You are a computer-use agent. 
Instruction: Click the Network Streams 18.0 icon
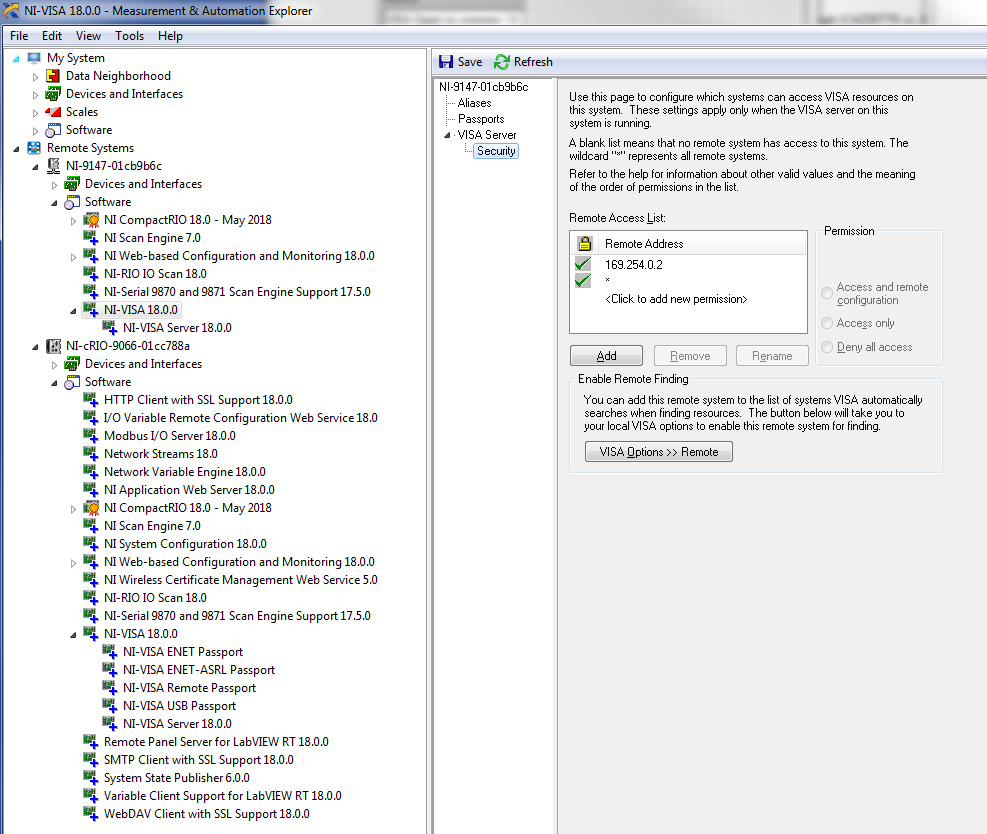click(91, 454)
